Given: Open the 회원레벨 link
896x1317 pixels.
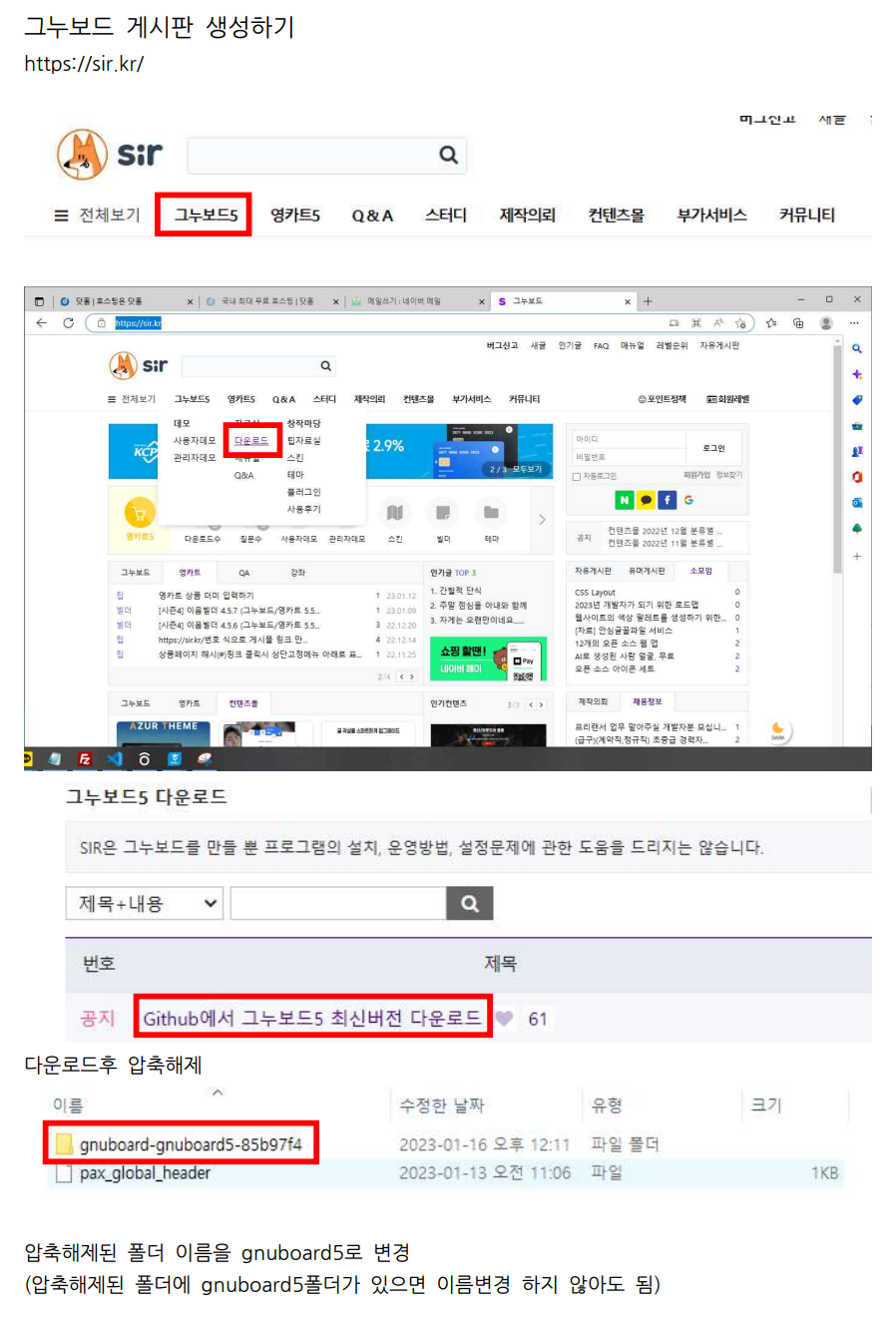Looking at the screenshot, I should coord(728,399).
